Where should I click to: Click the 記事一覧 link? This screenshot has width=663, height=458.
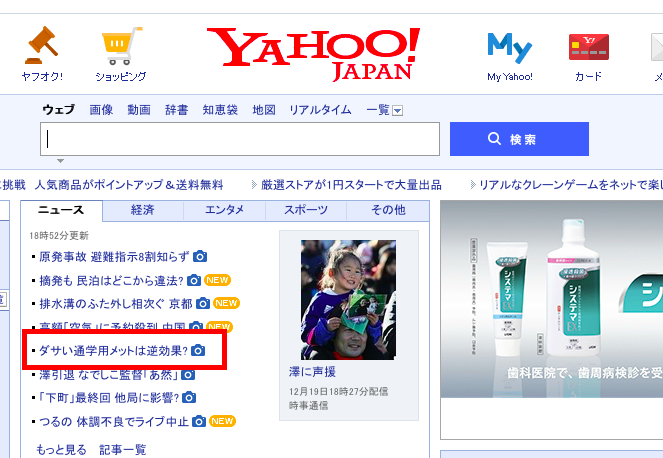click(x=123, y=450)
